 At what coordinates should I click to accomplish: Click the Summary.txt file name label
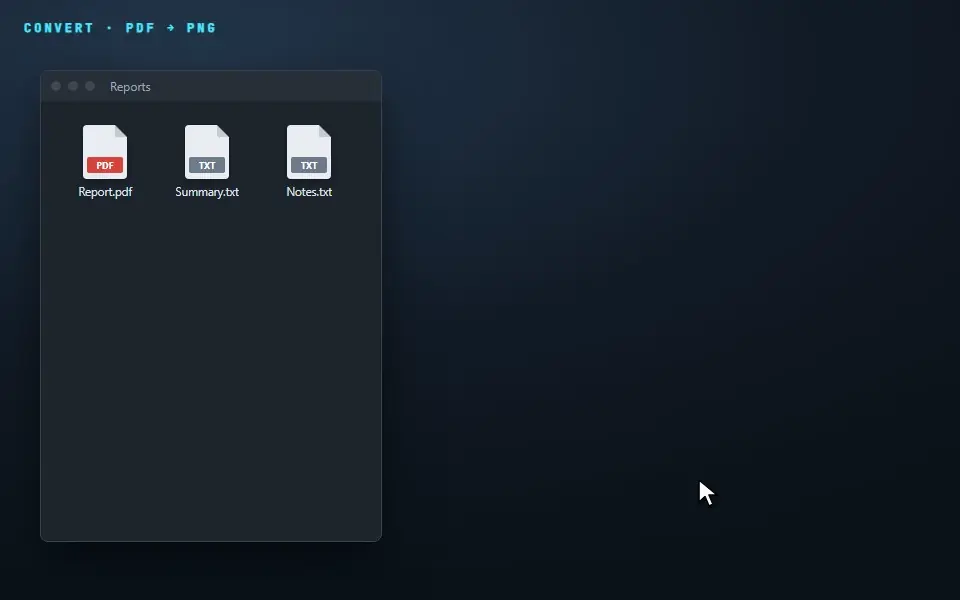click(207, 192)
